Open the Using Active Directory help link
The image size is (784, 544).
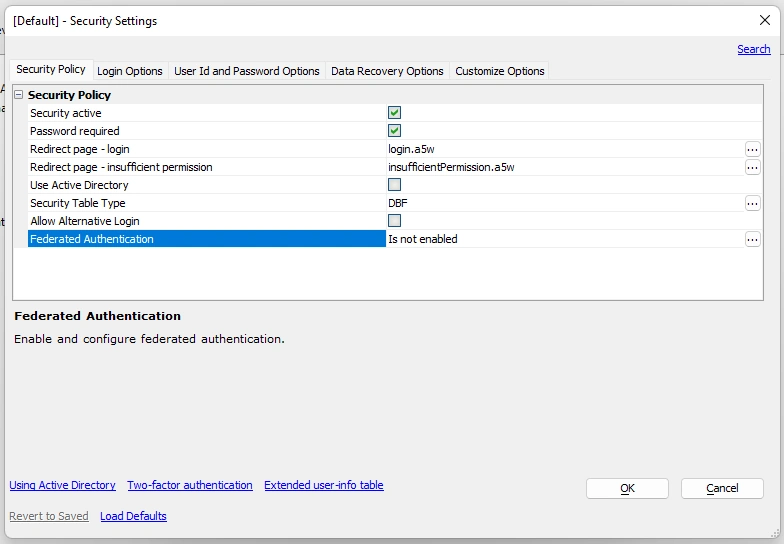click(x=62, y=485)
